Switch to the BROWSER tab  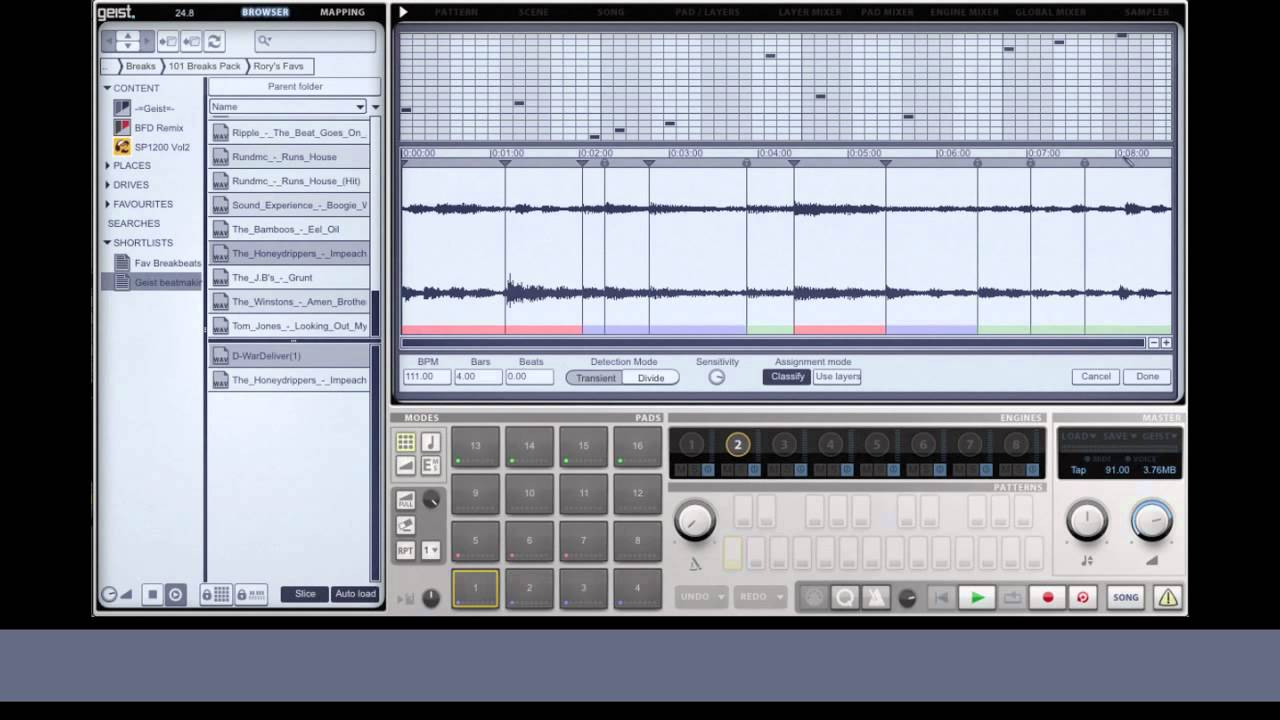click(x=265, y=12)
